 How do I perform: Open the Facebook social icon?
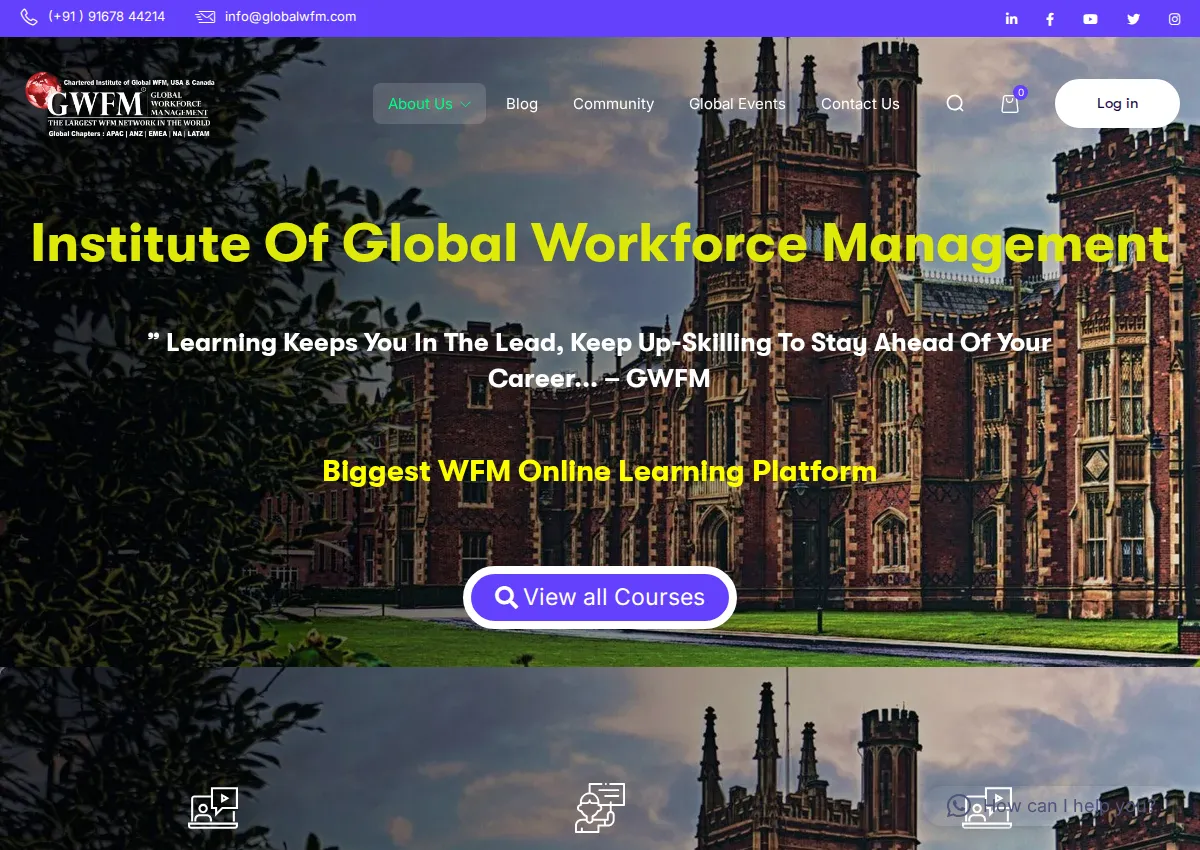1050,19
